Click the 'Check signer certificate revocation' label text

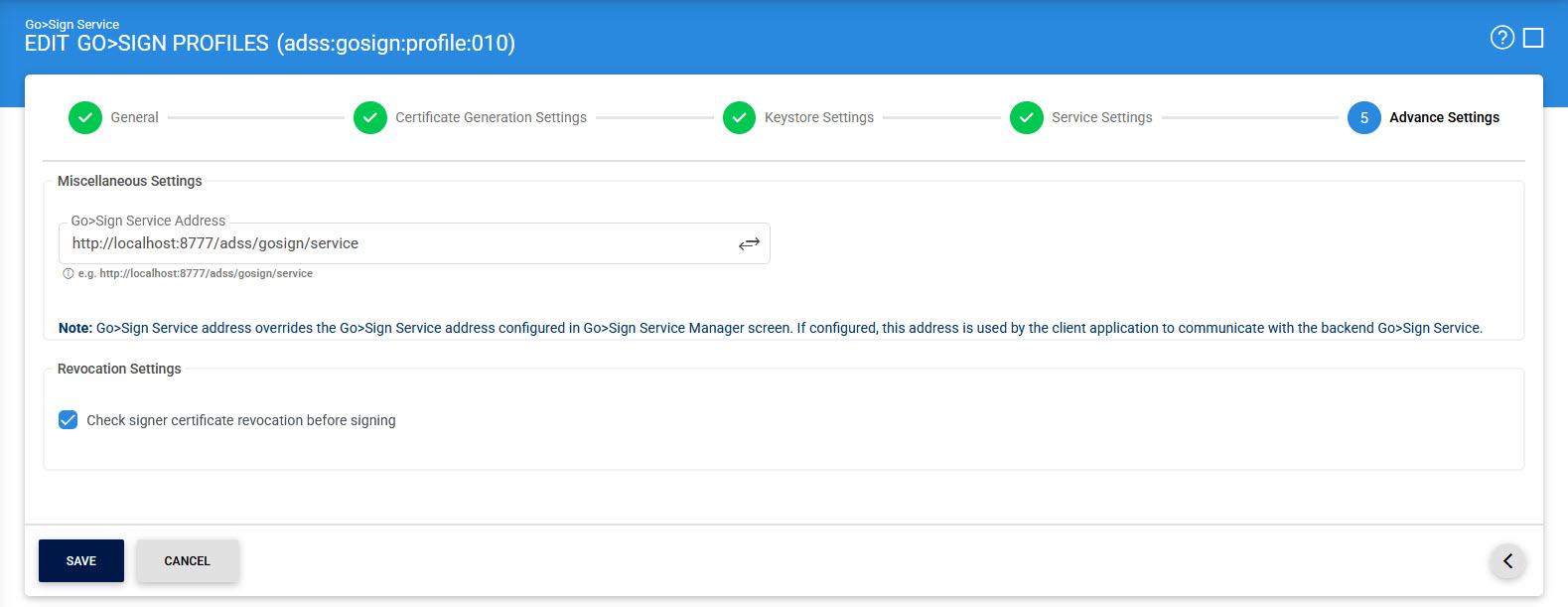pos(240,420)
